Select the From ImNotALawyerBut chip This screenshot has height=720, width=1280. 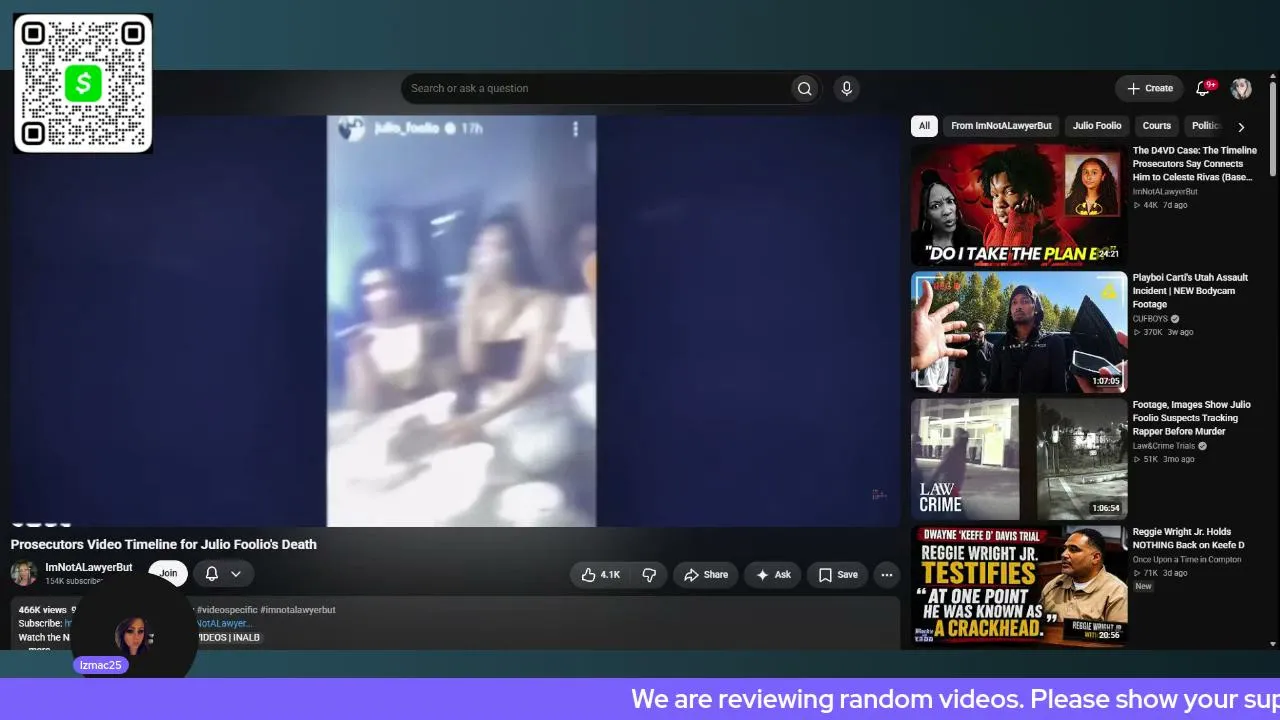point(1001,126)
